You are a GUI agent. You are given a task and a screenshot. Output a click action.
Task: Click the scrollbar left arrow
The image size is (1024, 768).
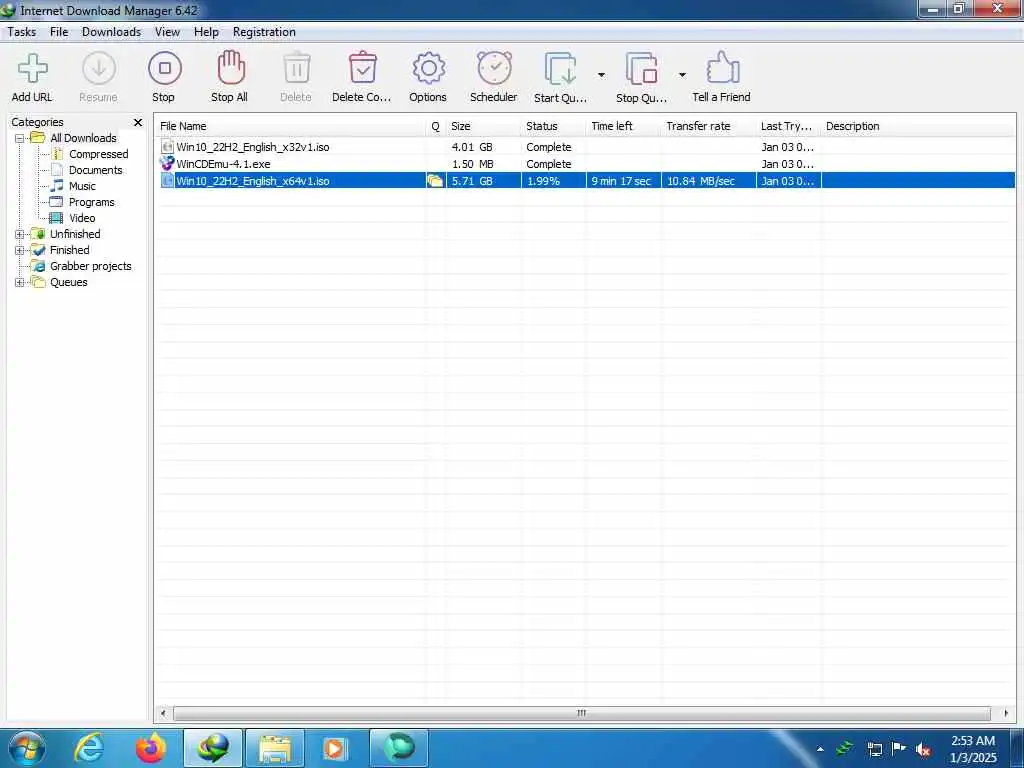[x=163, y=713]
